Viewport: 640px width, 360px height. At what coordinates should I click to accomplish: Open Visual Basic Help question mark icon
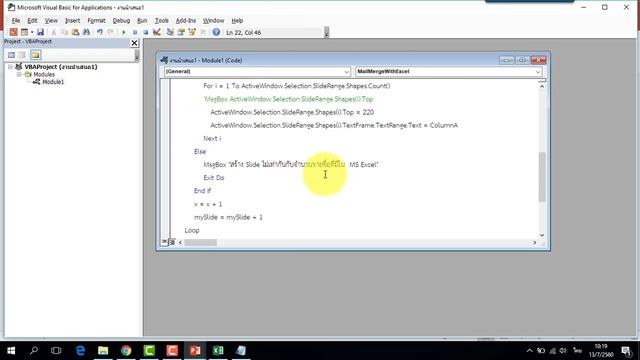(x=216, y=32)
